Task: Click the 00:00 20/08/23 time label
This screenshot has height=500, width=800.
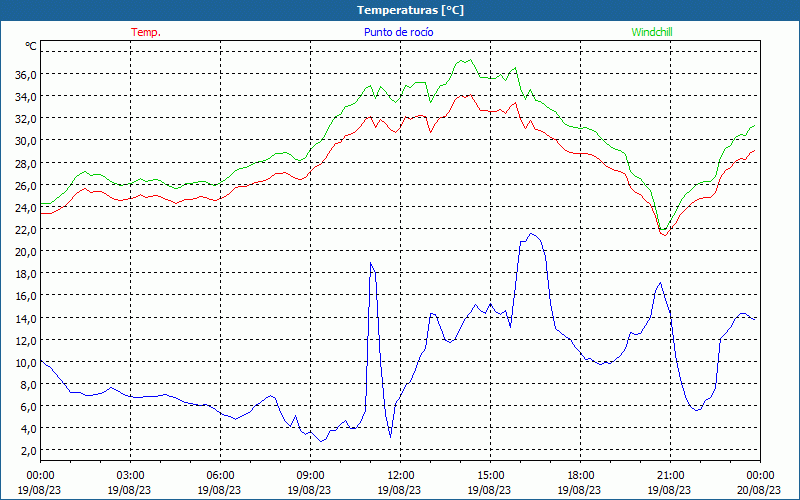Action: [760, 483]
